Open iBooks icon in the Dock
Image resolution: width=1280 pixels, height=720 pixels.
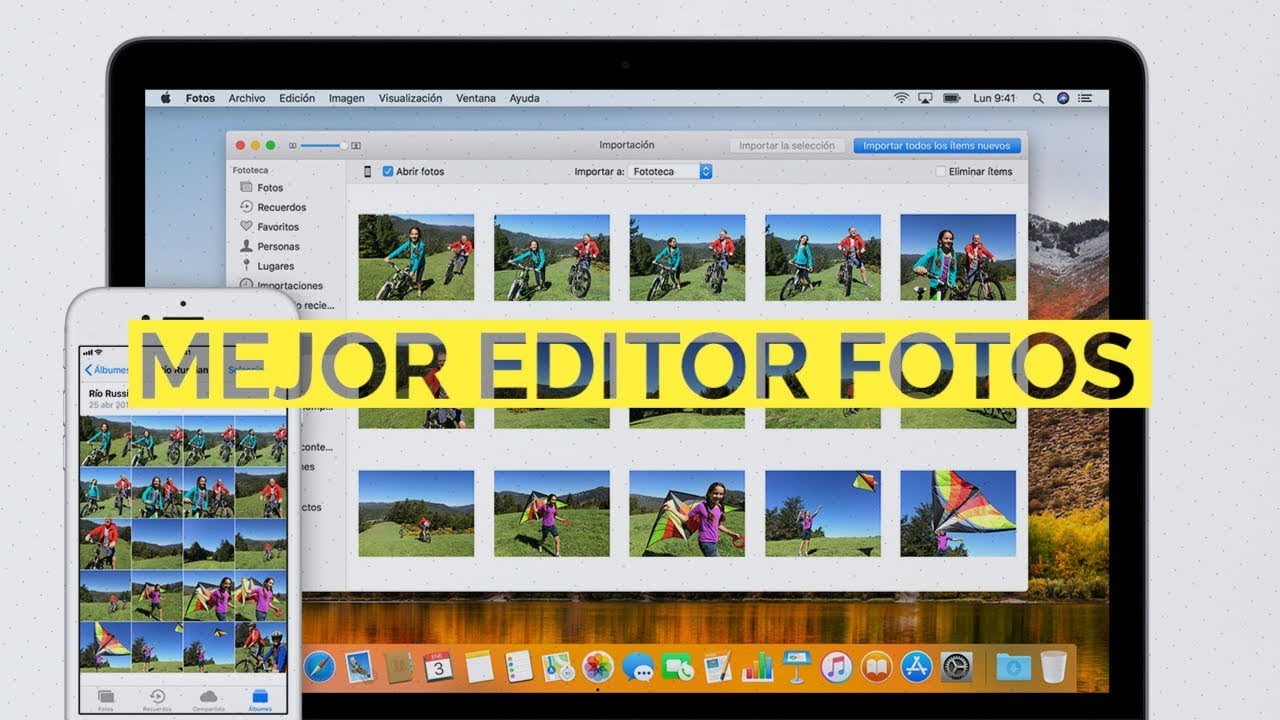[876, 666]
